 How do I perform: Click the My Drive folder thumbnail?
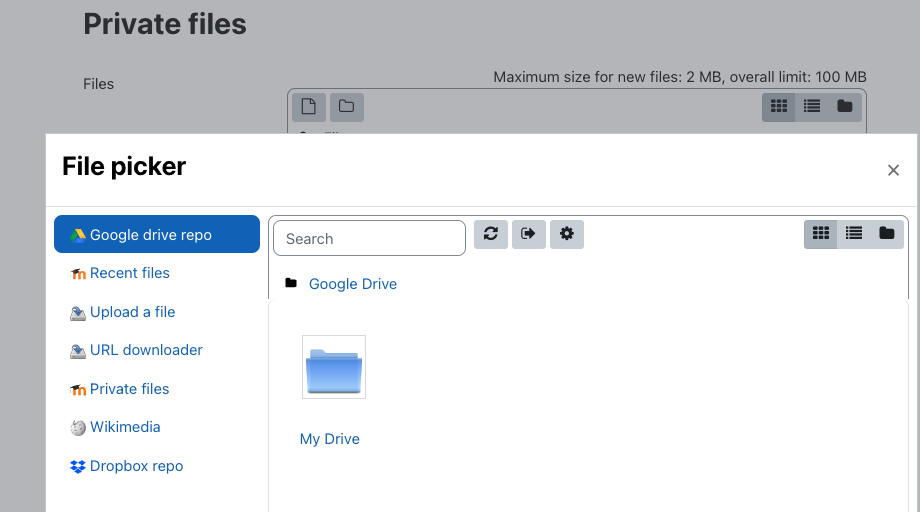(x=334, y=367)
